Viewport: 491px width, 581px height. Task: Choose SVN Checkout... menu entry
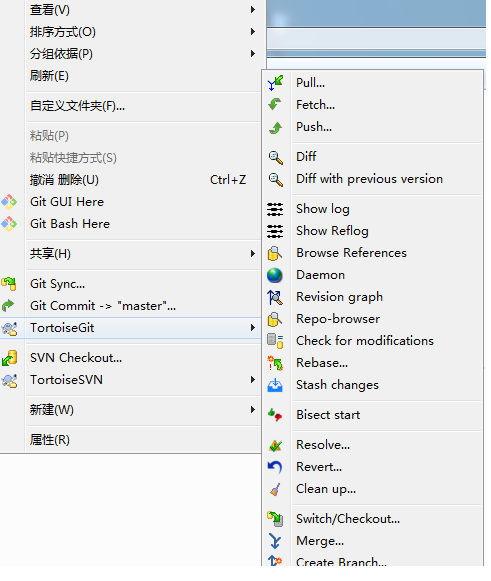pyautogui.click(x=130, y=358)
